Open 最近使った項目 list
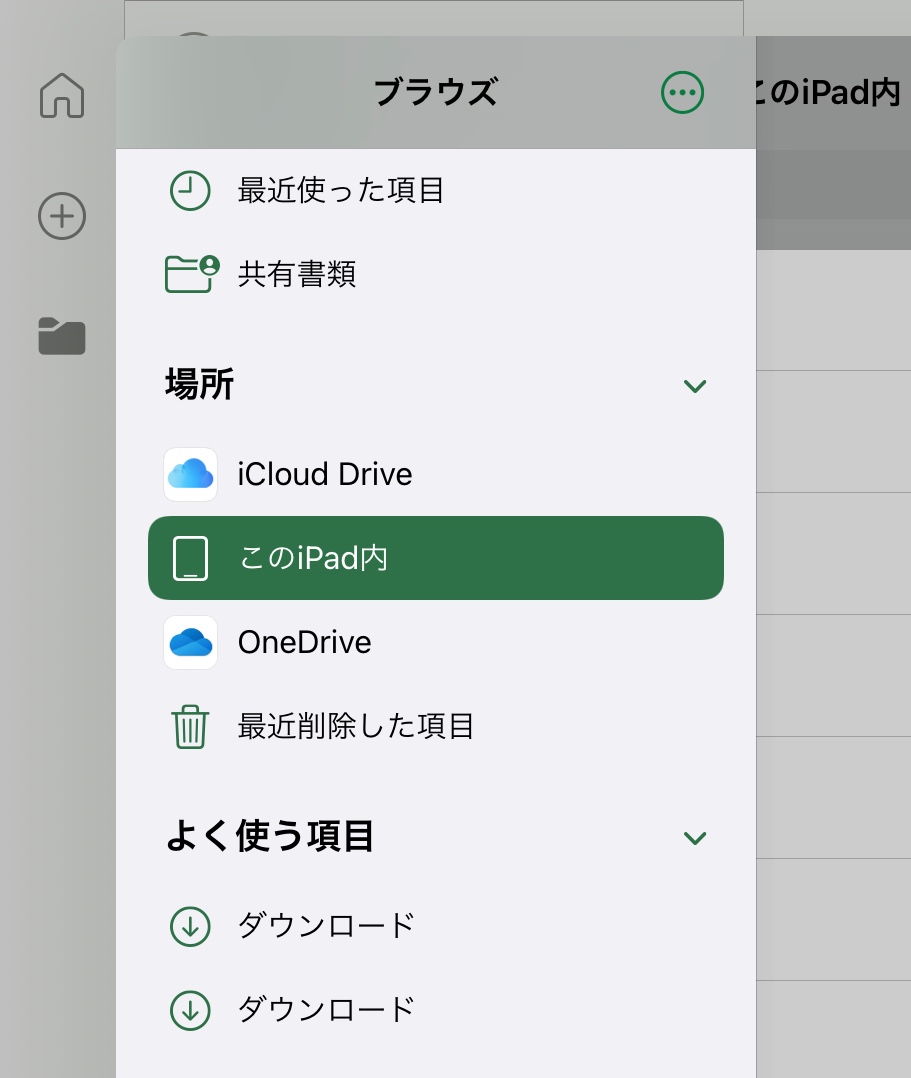Screen dimensions: 911x1078 436,190
